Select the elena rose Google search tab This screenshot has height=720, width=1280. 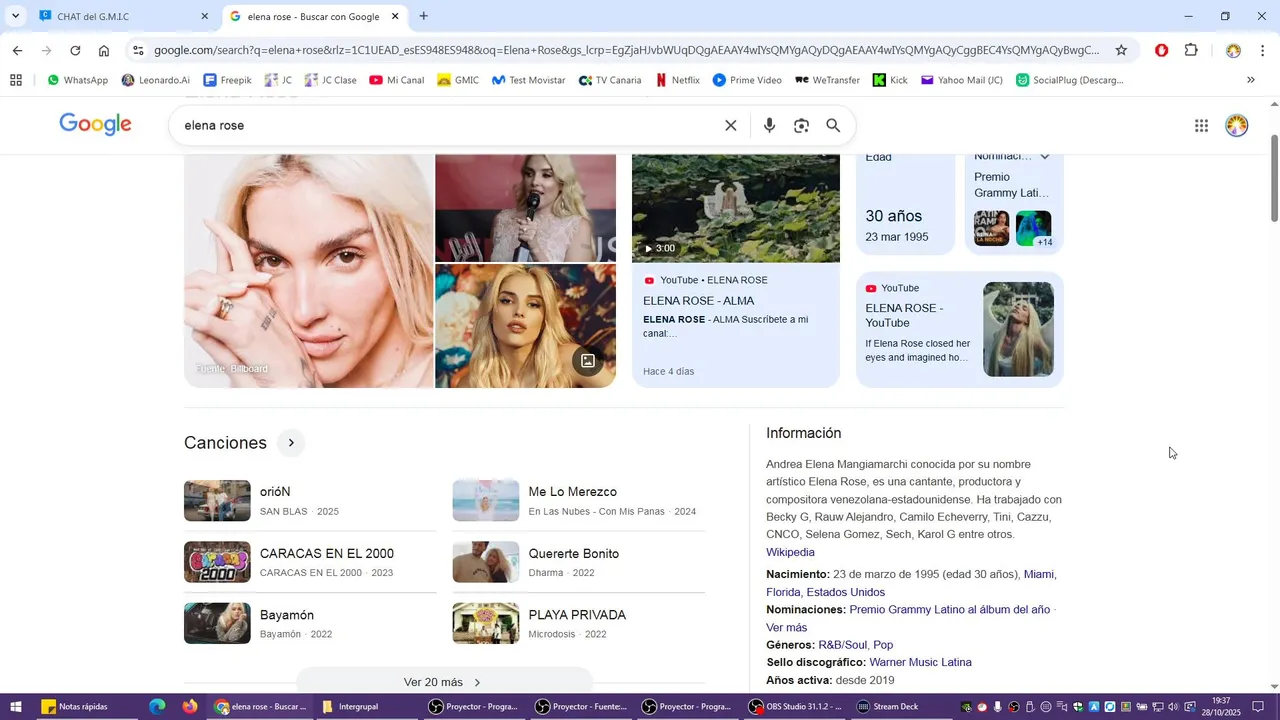coord(315,16)
